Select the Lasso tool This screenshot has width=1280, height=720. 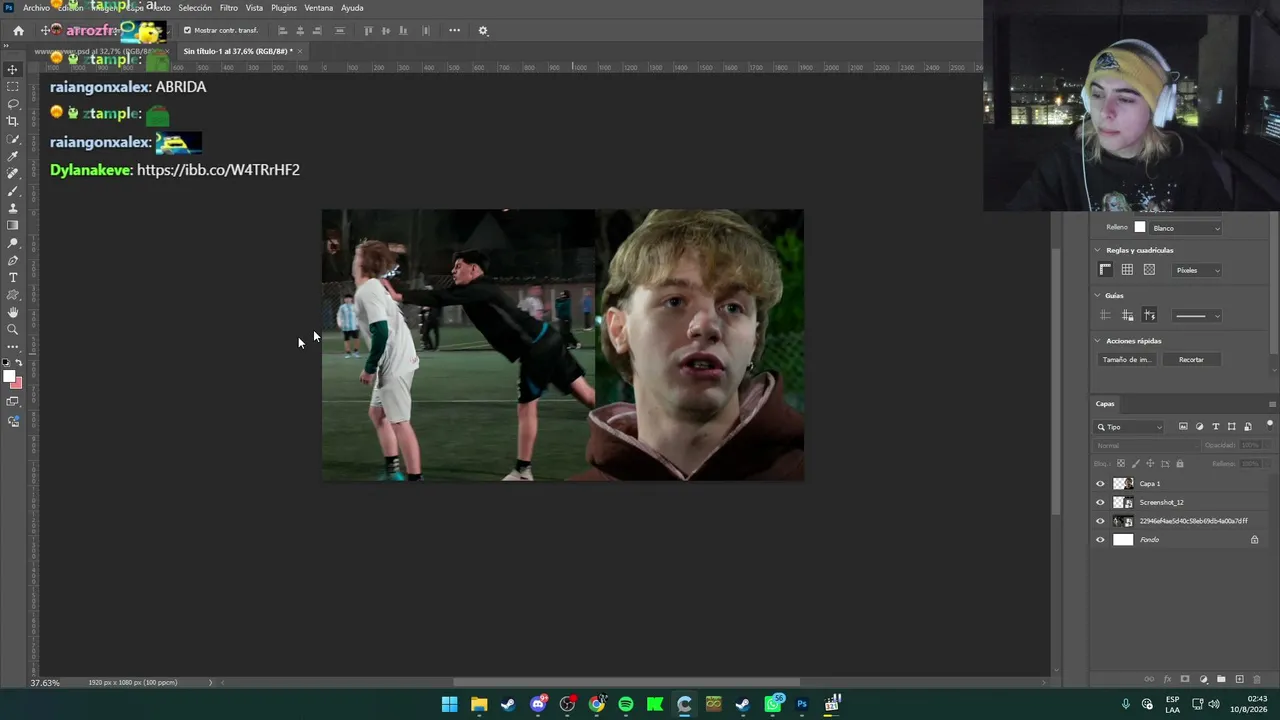(13, 104)
